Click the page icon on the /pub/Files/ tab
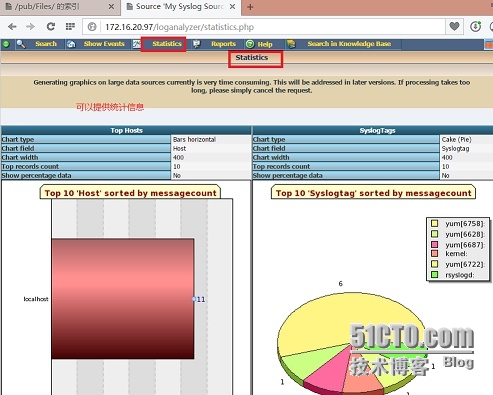Viewport: 493px width, 395px height. [x=9, y=6]
